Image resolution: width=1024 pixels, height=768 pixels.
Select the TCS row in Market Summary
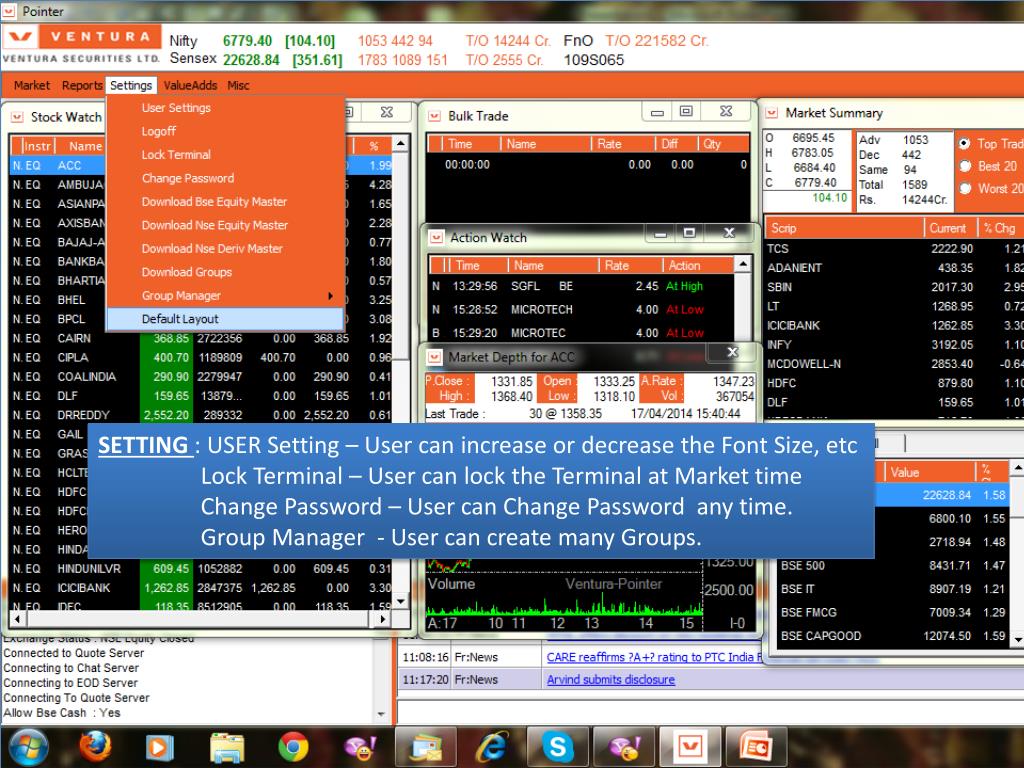(894, 249)
